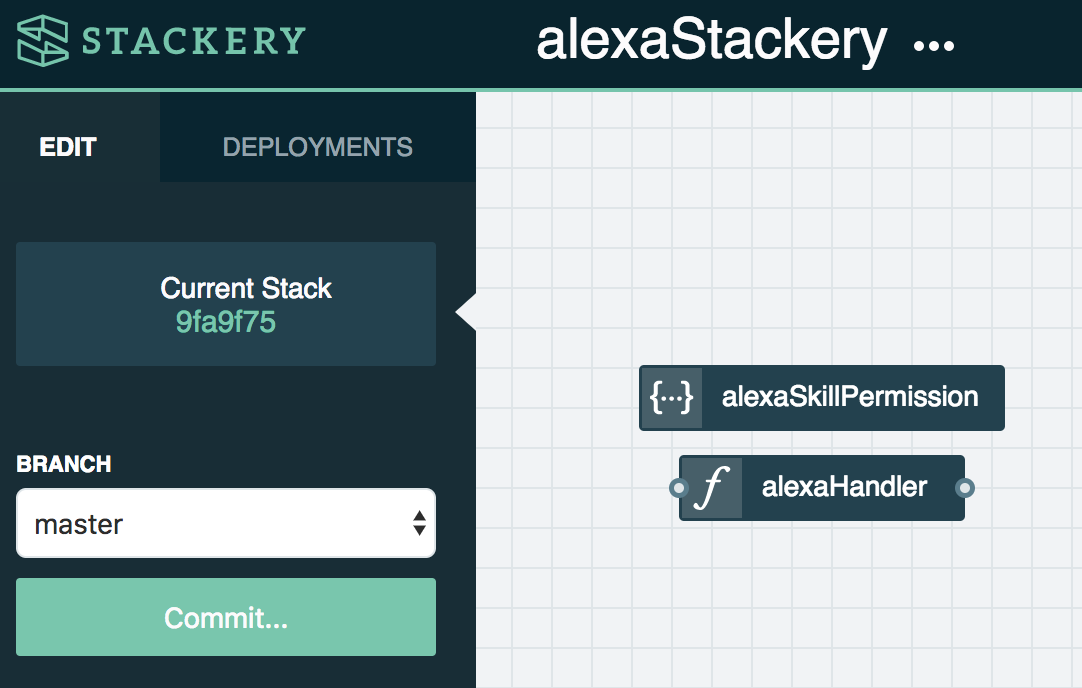Screen dimensions: 1082x688
Task: Click the BRANCH label
Action: (x=63, y=464)
